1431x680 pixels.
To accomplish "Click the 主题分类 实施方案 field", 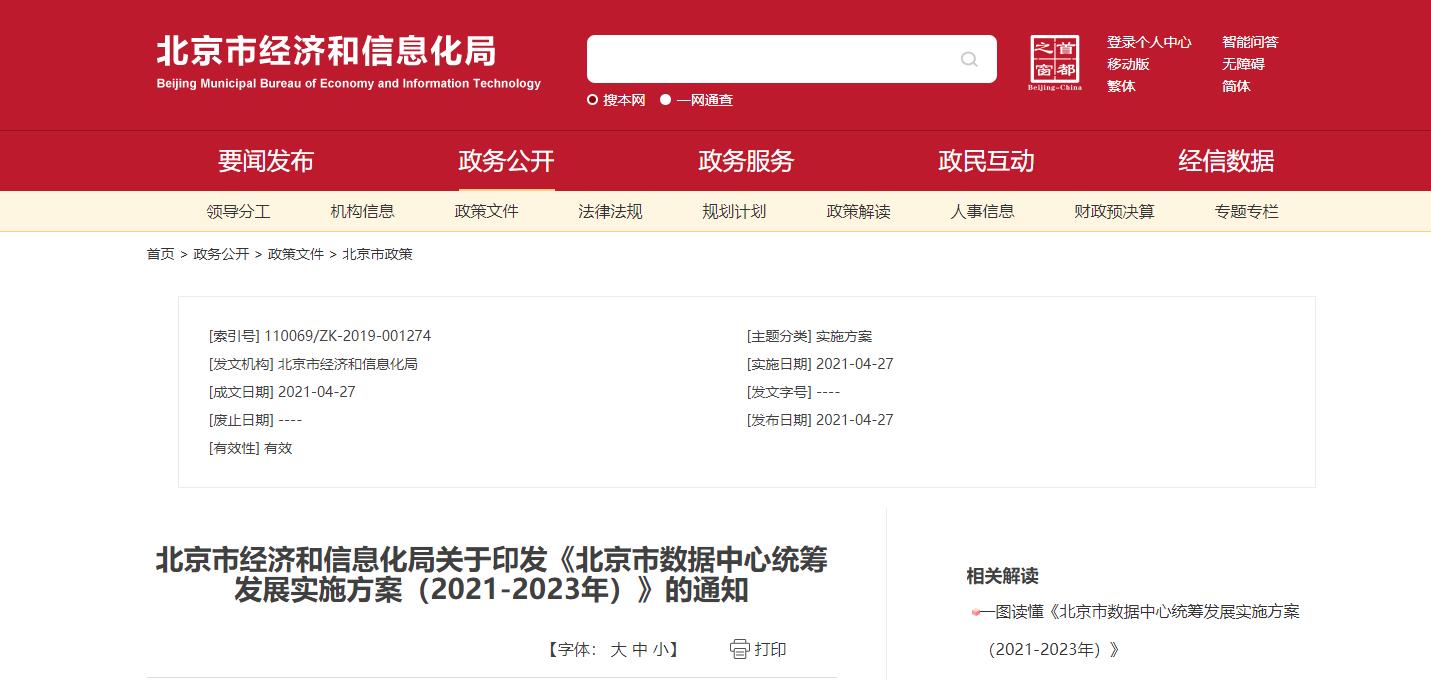I will (x=809, y=336).
